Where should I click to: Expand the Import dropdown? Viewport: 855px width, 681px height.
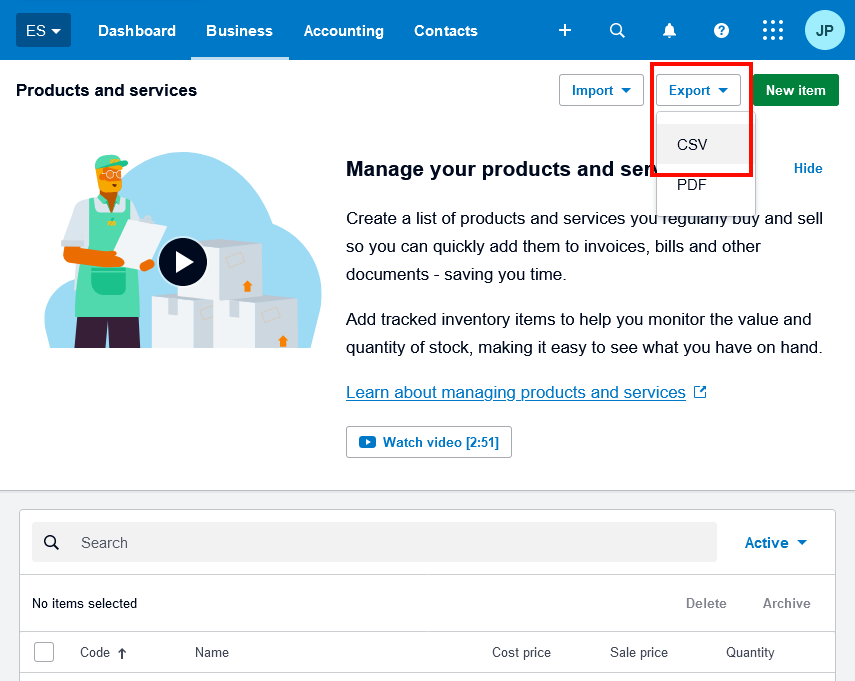tap(601, 90)
